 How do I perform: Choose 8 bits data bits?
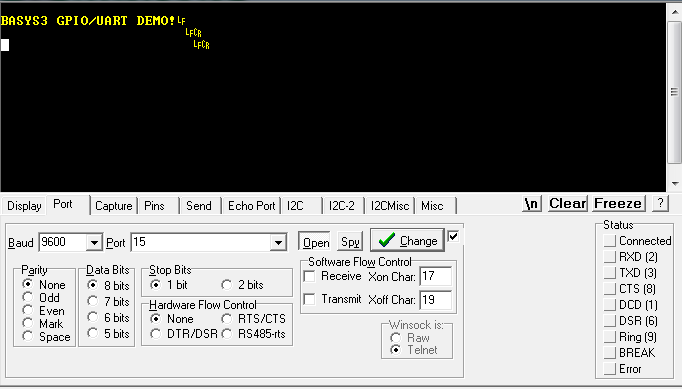point(108,285)
